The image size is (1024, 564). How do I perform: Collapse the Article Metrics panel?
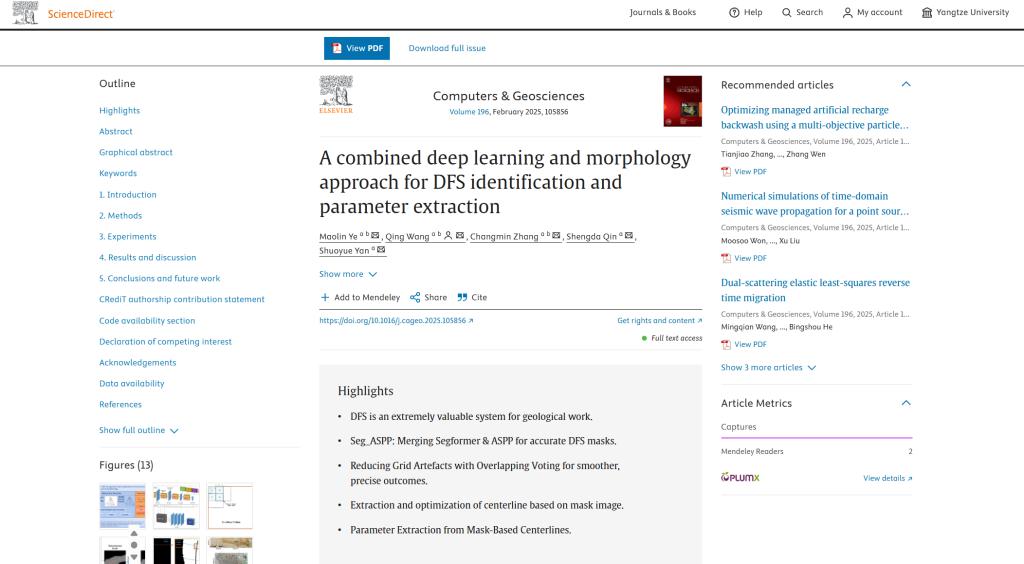click(x=906, y=403)
